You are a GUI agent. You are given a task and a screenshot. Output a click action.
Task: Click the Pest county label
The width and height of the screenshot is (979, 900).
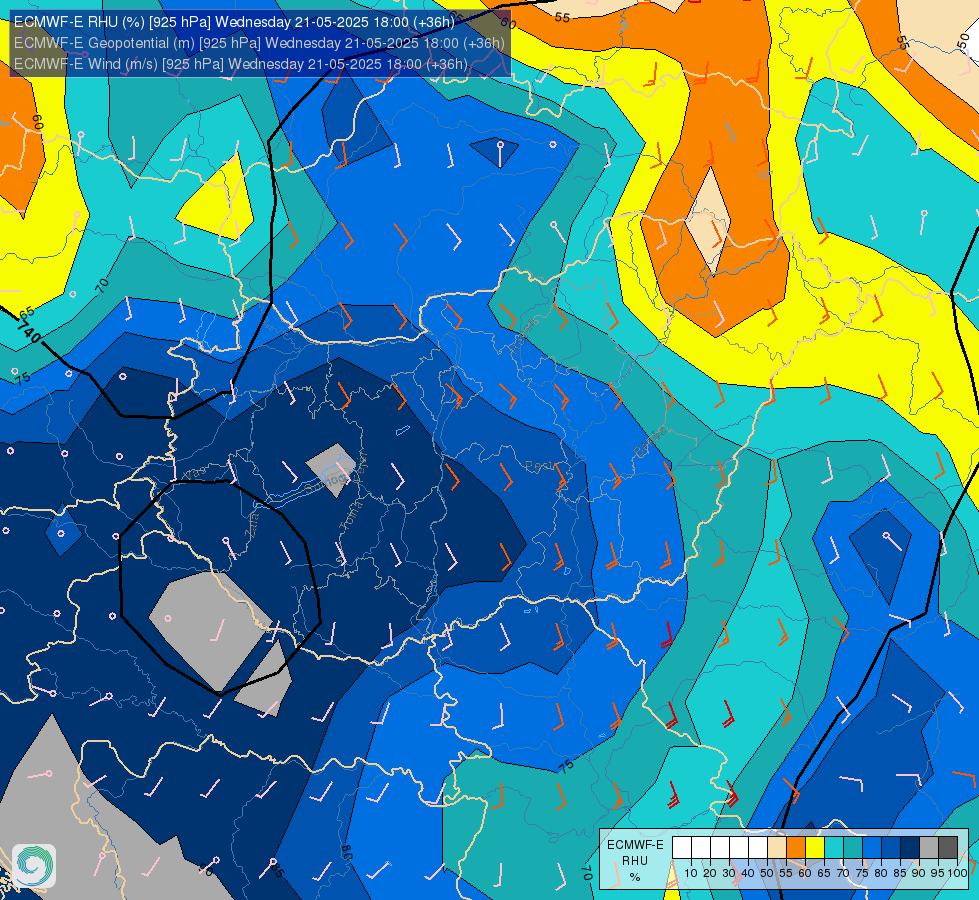point(536,465)
